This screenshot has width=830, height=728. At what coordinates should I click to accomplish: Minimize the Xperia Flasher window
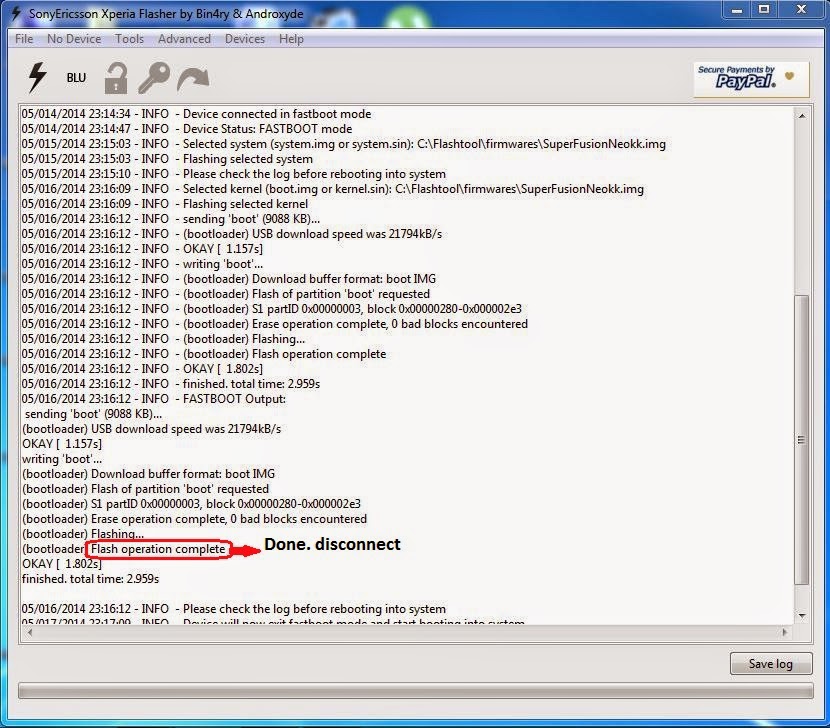click(x=737, y=10)
